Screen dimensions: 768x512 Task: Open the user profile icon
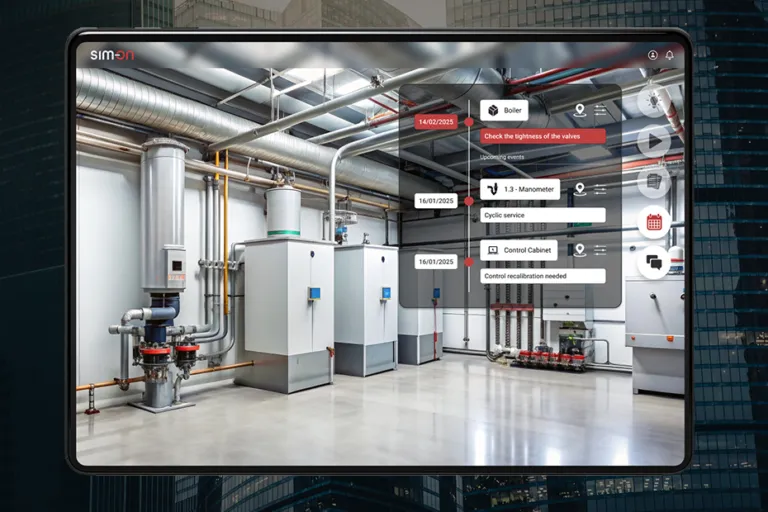(652, 55)
